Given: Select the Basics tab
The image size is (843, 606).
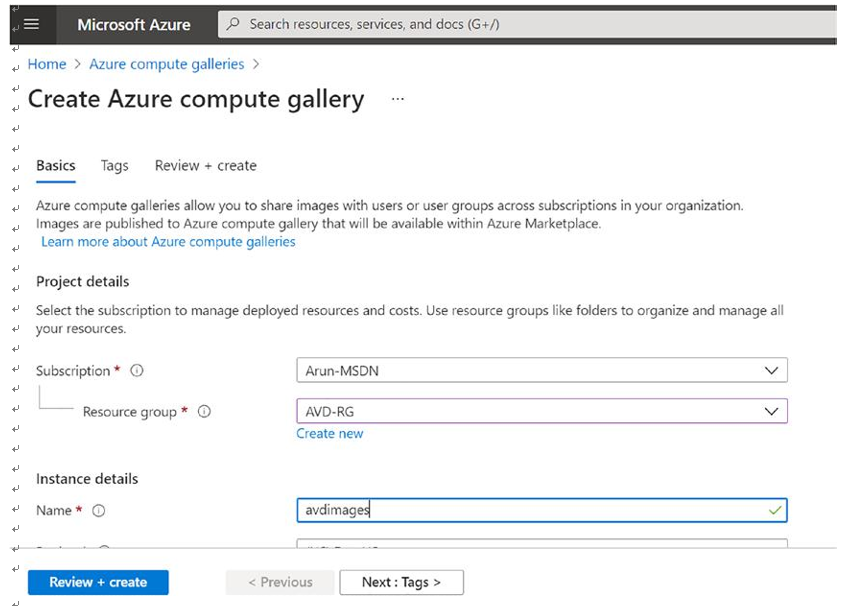Looking at the screenshot, I should pyautogui.click(x=56, y=166).
